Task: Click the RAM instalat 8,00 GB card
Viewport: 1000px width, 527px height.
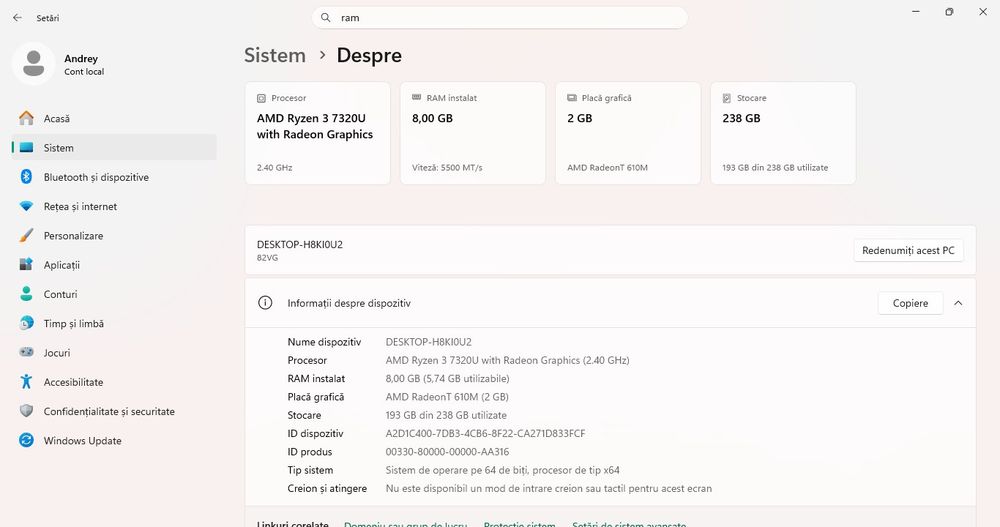Action: pyautogui.click(x=473, y=133)
